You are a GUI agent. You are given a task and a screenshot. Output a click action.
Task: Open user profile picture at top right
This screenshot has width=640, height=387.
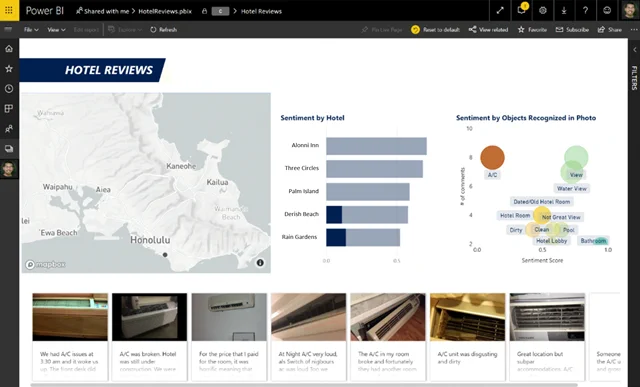[629, 10]
